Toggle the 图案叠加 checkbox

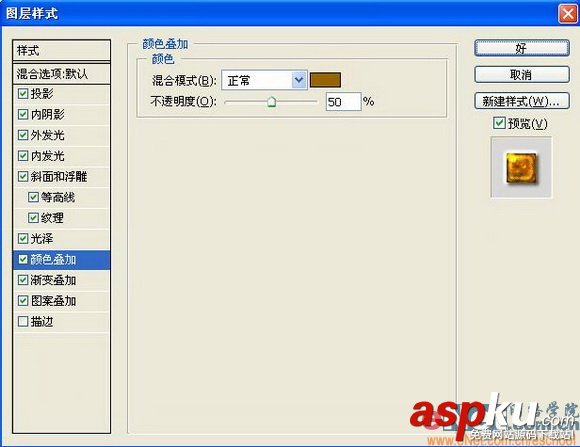point(23,301)
